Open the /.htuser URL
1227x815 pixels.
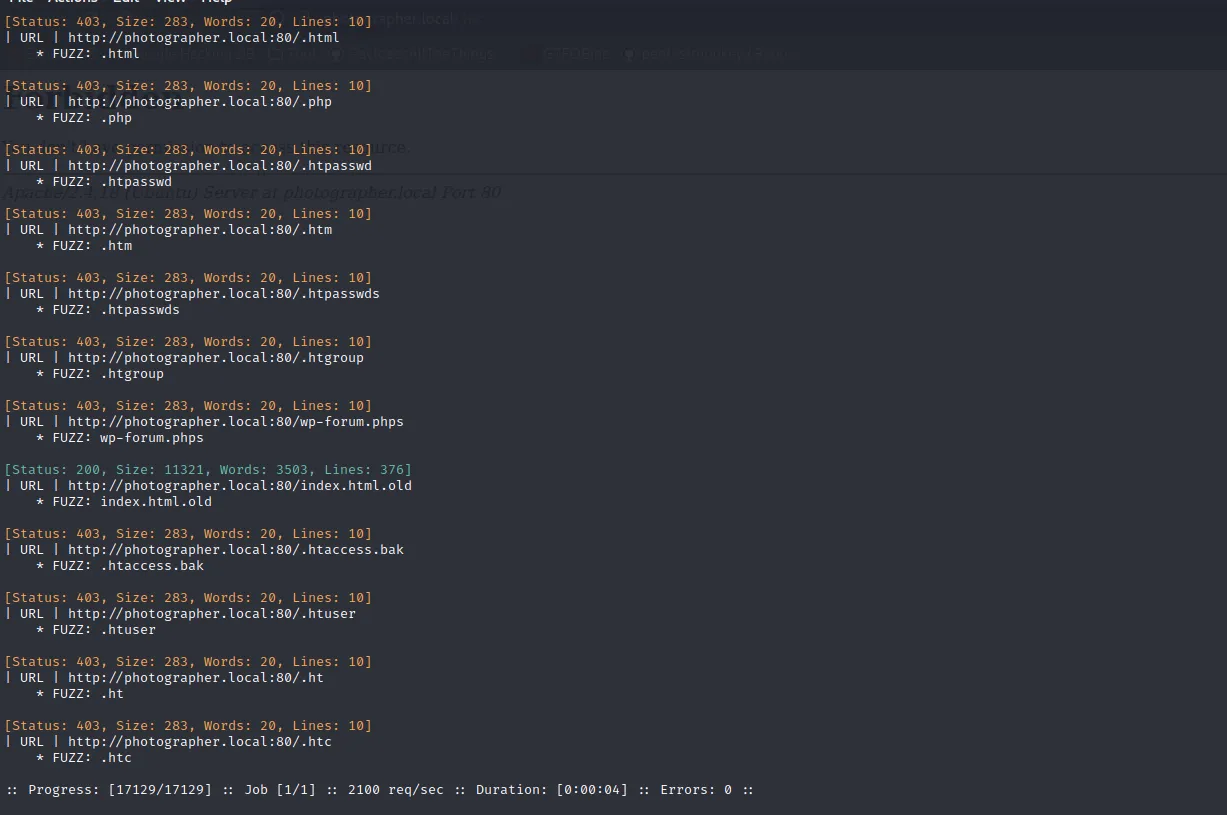(x=211, y=614)
